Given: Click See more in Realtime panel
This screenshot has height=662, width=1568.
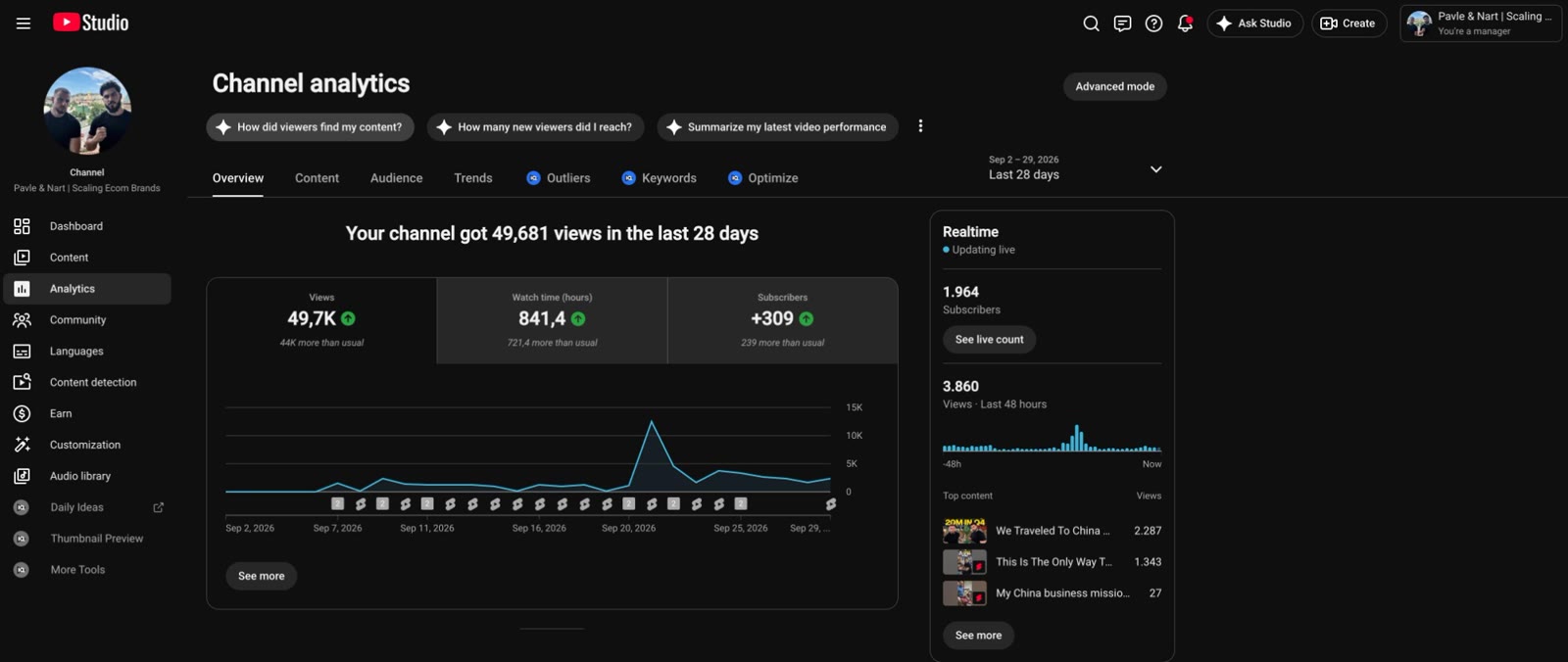Looking at the screenshot, I should [x=978, y=636].
